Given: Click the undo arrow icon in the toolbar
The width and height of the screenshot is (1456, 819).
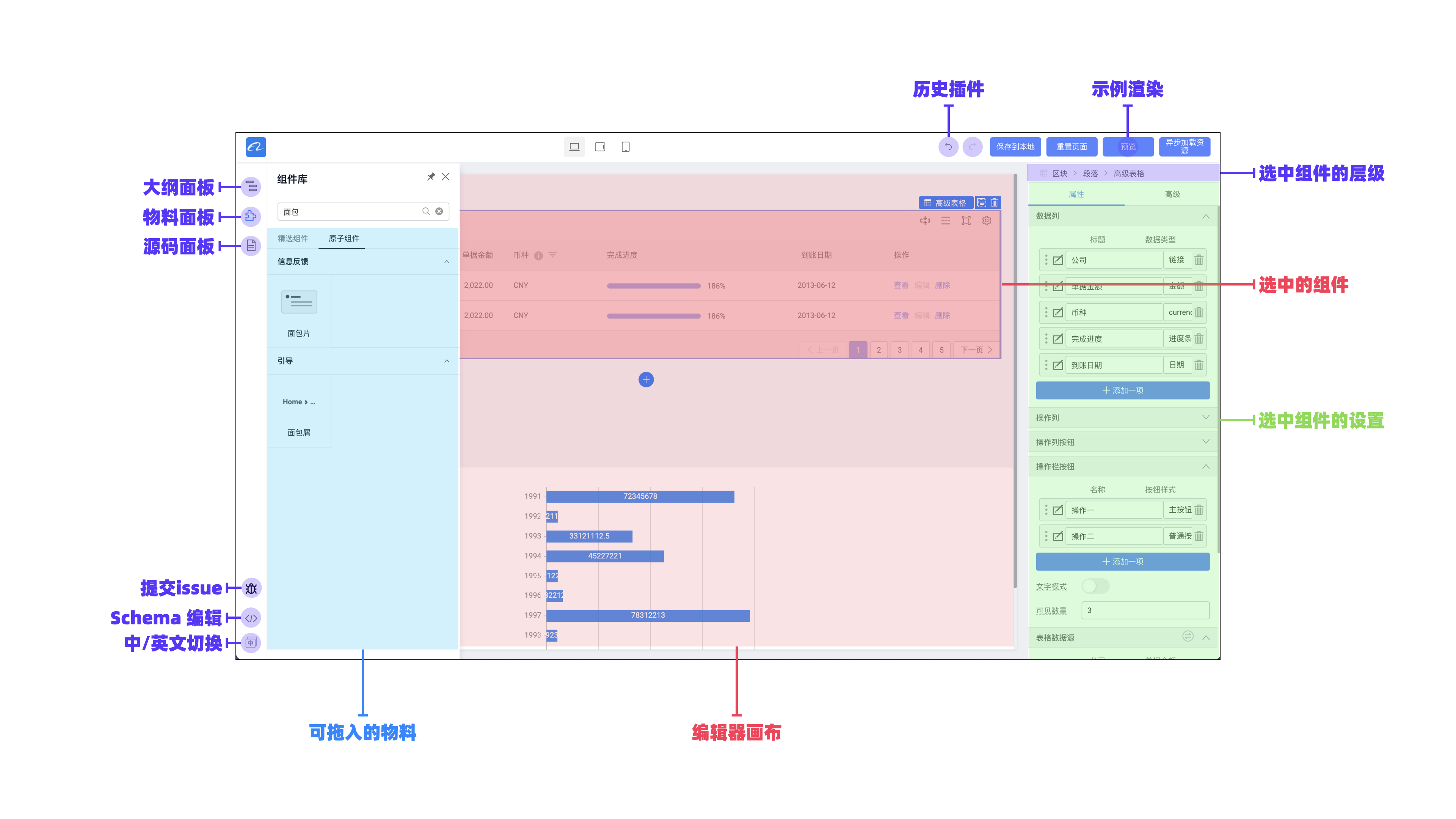Looking at the screenshot, I should (x=948, y=147).
